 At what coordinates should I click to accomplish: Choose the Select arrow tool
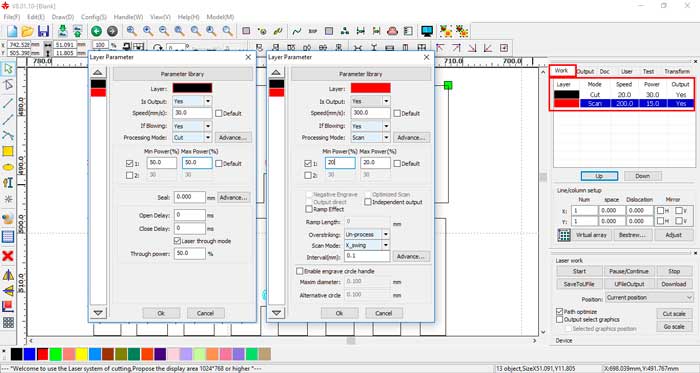pos(8,68)
